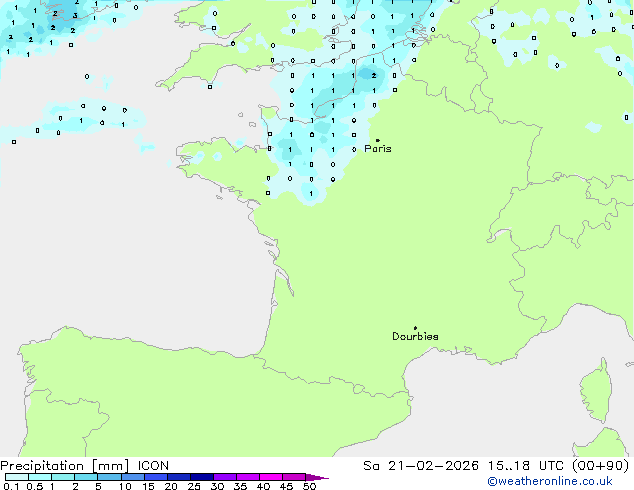Click the 2 to 5 legend swatch

pos(86,477)
